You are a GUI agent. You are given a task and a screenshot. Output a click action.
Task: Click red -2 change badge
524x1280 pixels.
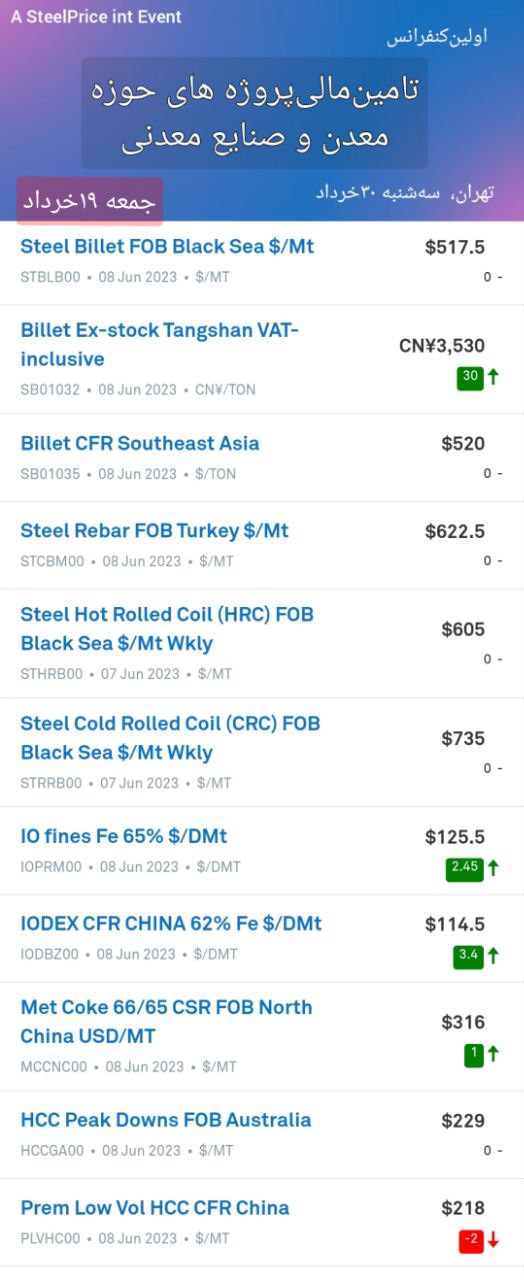coord(471,1240)
